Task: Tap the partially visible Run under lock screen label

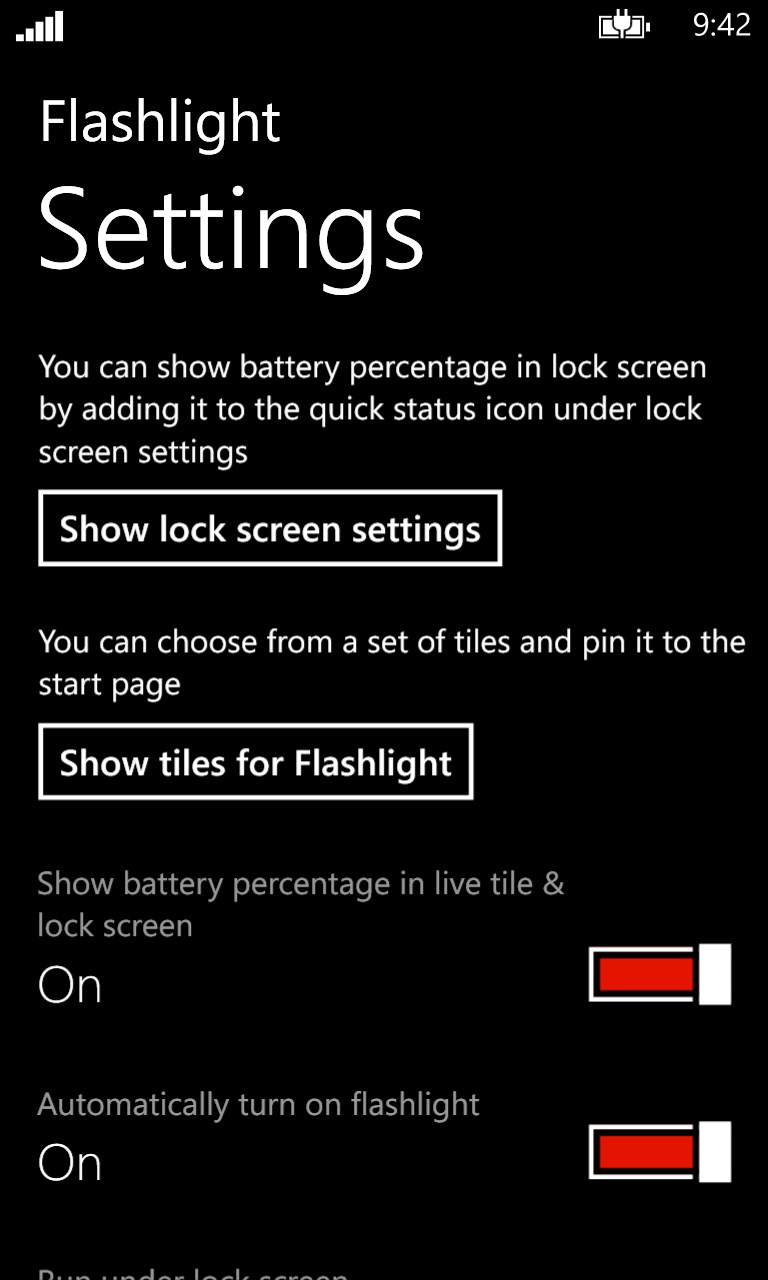Action: pyautogui.click(x=193, y=1272)
